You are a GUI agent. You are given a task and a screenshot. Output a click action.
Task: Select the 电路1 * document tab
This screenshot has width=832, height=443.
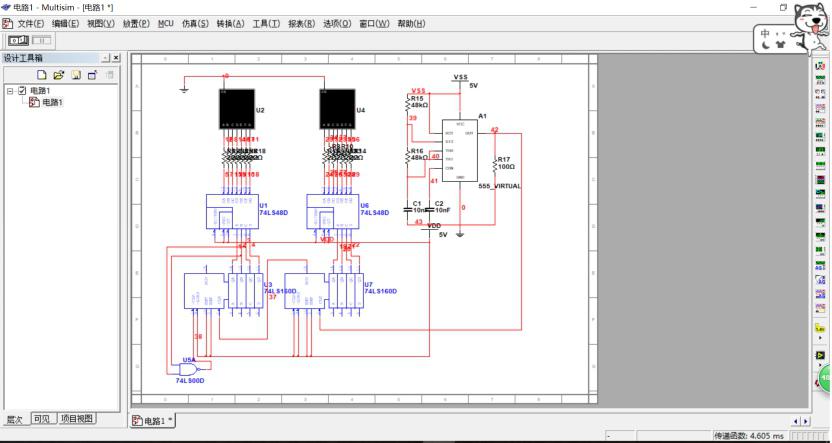(153, 421)
